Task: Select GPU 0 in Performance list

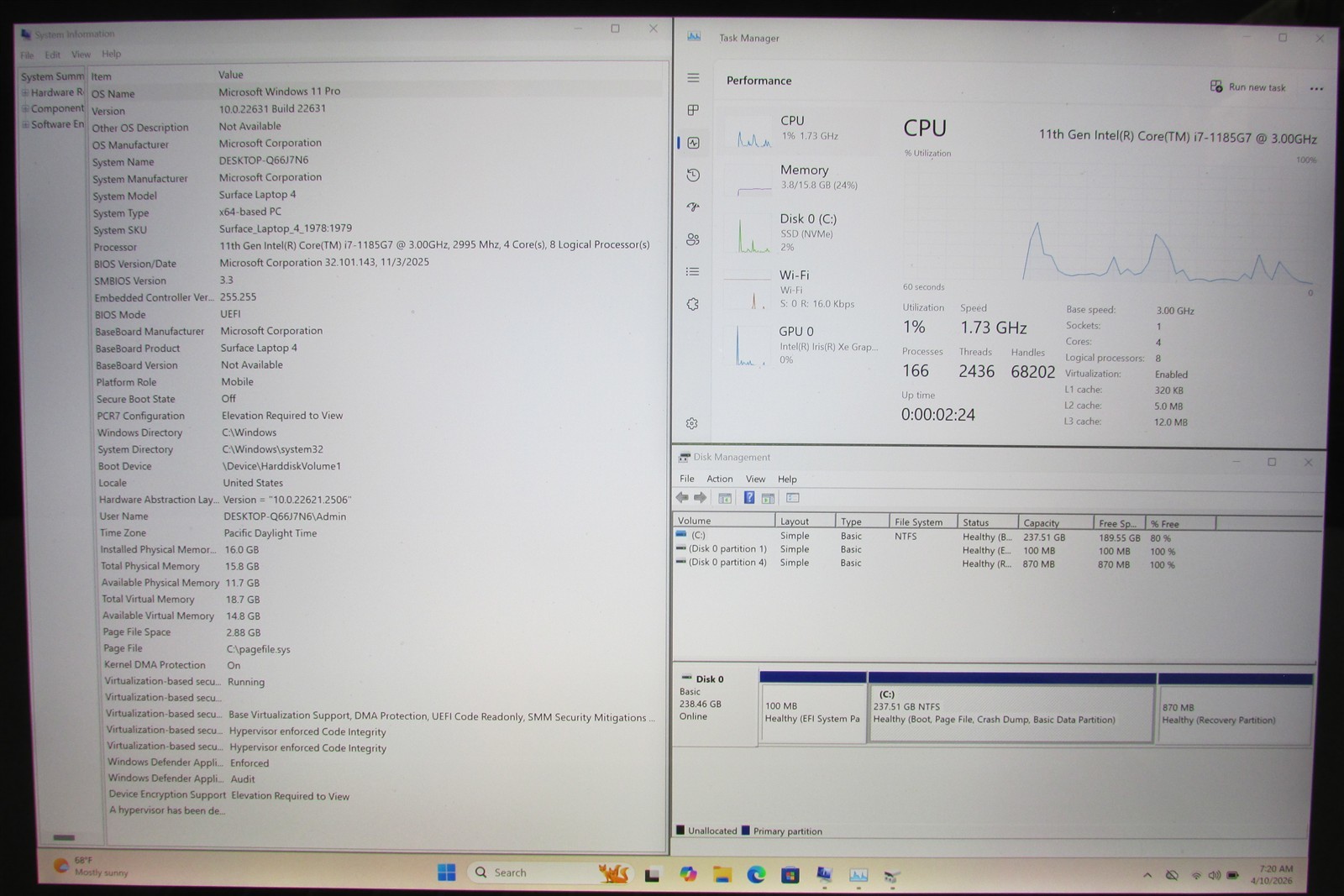Action: point(800,345)
